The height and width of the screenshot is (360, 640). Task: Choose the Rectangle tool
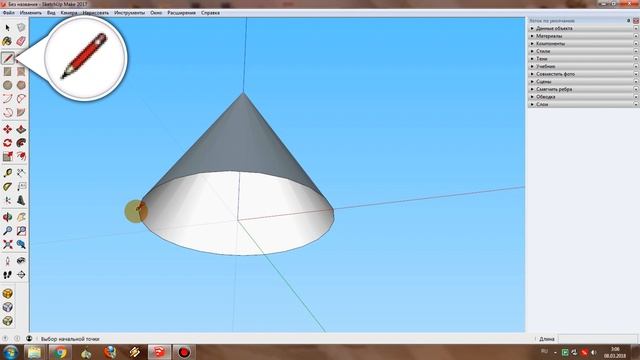pyautogui.click(x=7, y=72)
